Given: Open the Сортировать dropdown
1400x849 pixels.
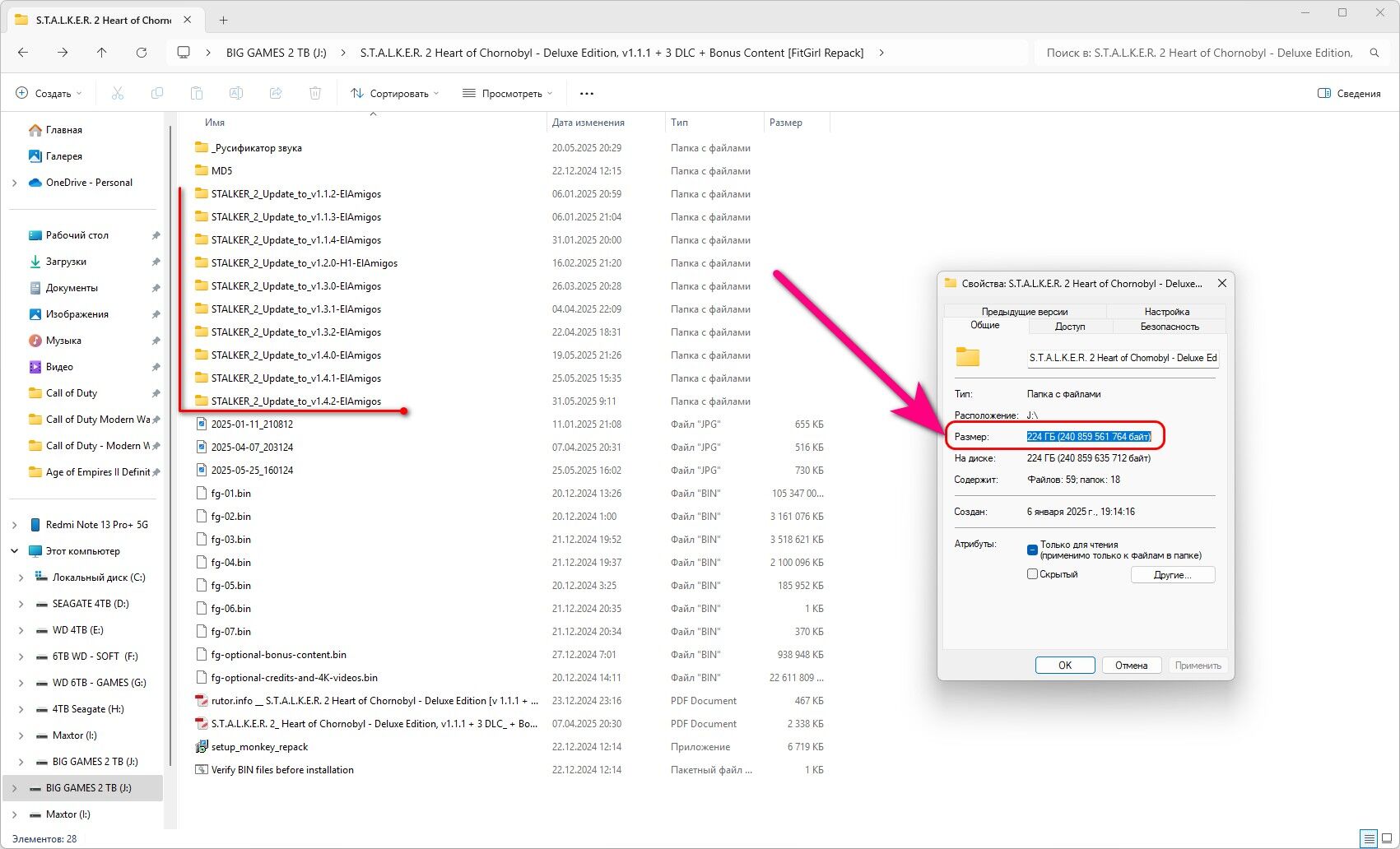Looking at the screenshot, I should tap(394, 94).
